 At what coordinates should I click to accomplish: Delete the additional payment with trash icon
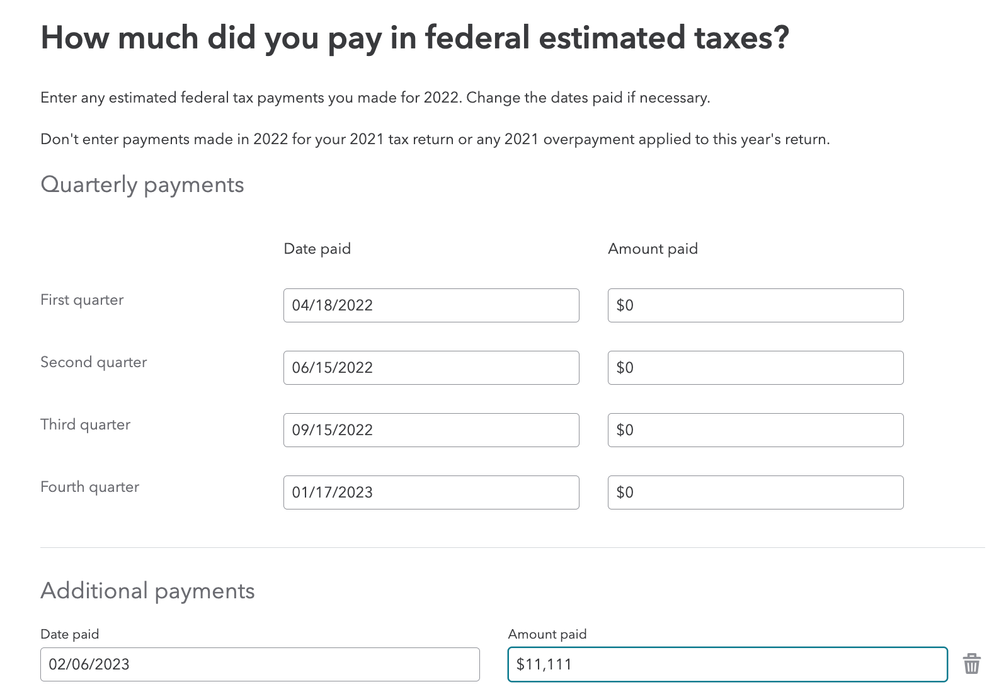pos(971,664)
